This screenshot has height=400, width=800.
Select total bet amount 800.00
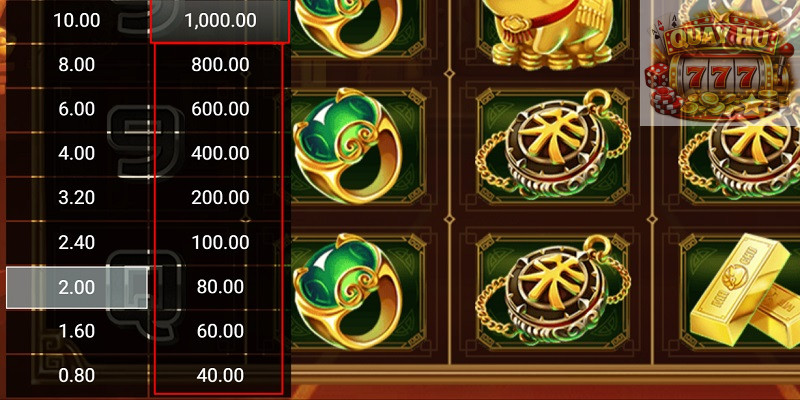coord(220,65)
